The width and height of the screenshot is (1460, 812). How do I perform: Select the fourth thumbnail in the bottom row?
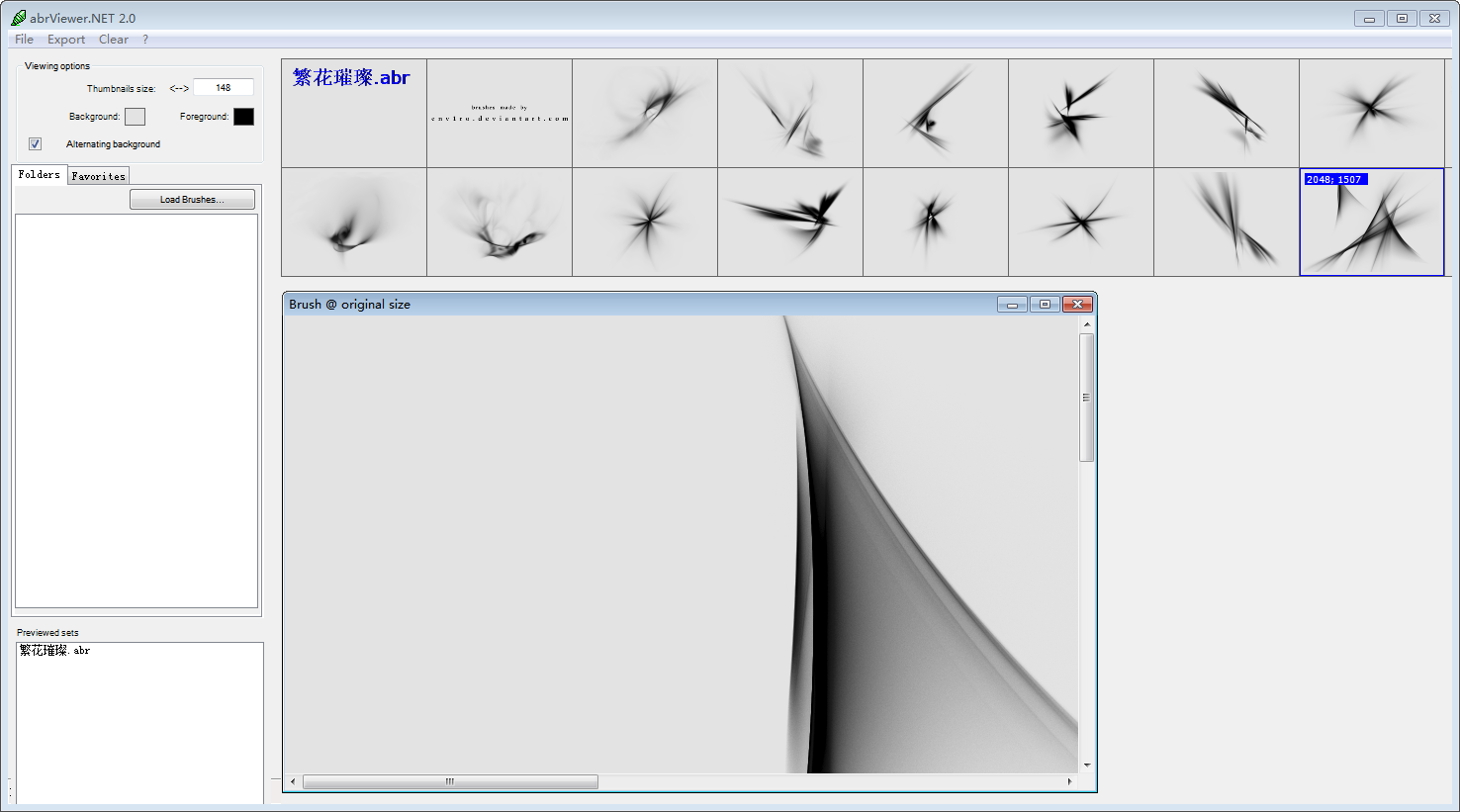[790, 222]
